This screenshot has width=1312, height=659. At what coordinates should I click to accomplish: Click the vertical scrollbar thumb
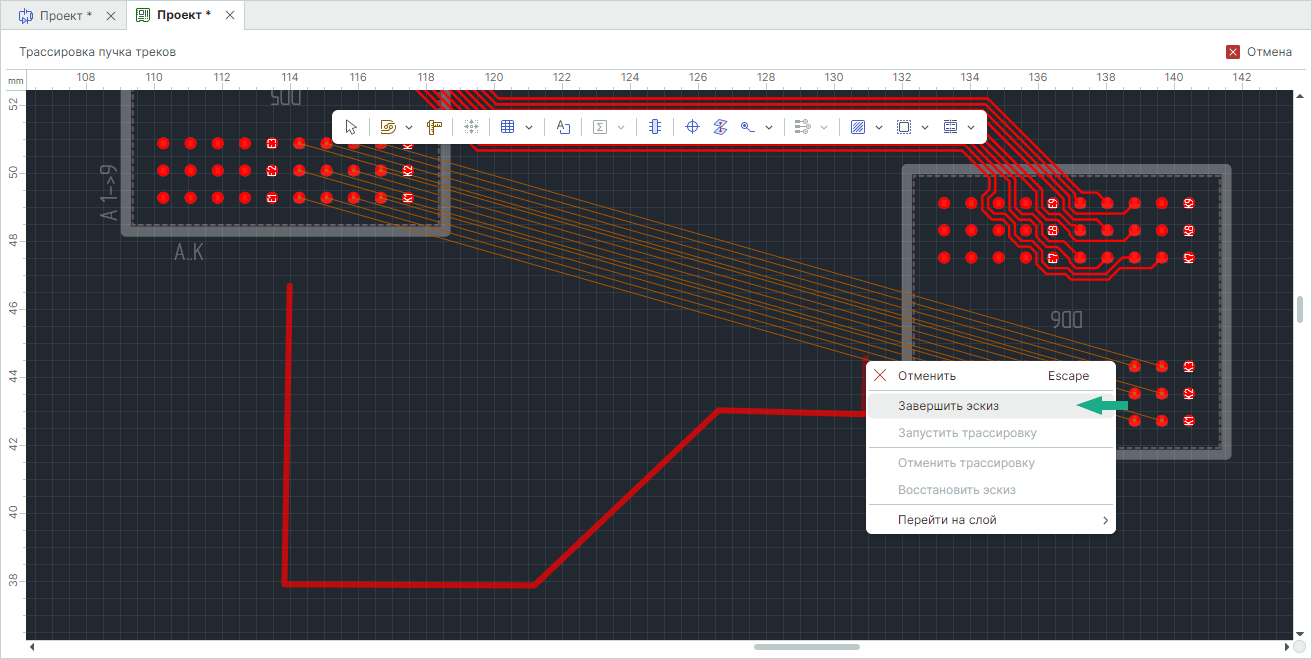(1300, 310)
